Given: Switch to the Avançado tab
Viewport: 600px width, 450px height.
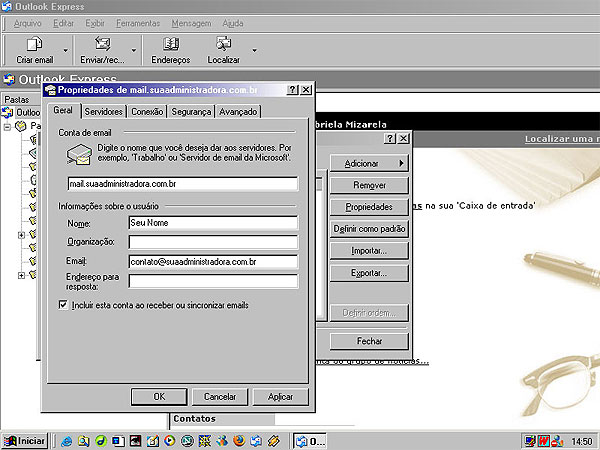Looking at the screenshot, I should point(239,111).
